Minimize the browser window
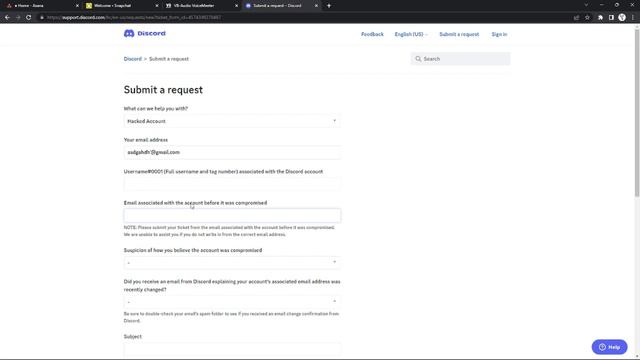Image resolution: width=640 pixels, height=360 pixels. [602, 5]
